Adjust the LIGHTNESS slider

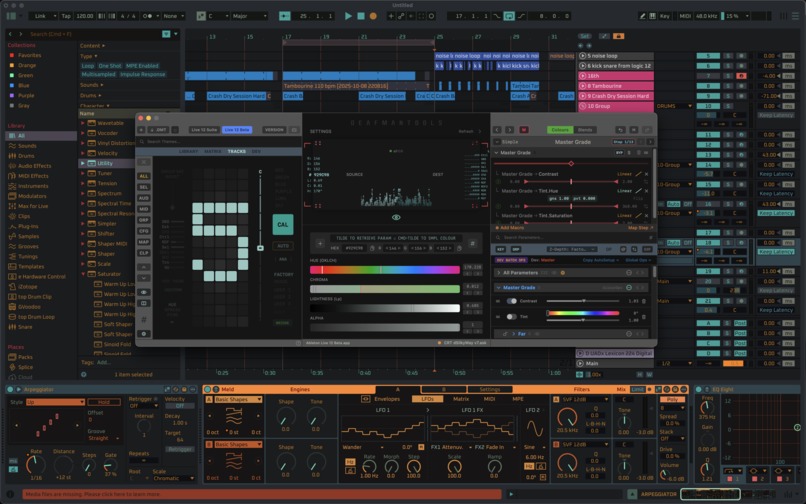pyautogui.click(x=384, y=308)
